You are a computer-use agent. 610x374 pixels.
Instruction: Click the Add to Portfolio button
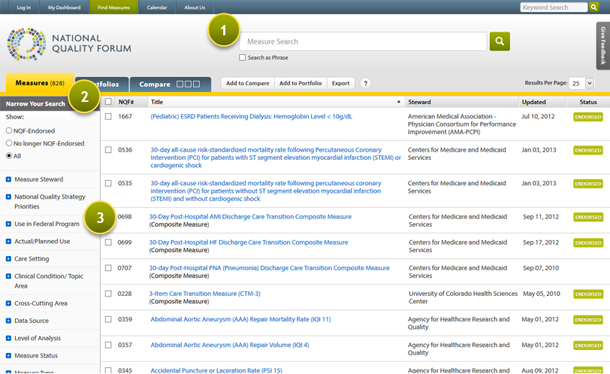tap(301, 83)
